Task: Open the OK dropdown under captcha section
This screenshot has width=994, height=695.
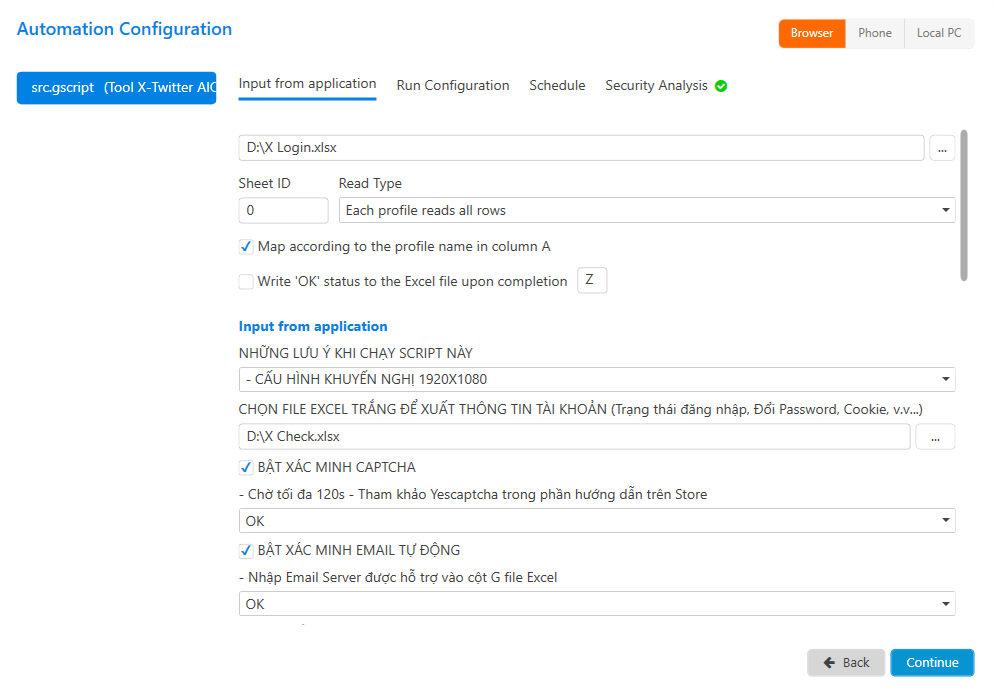Action: 596,521
